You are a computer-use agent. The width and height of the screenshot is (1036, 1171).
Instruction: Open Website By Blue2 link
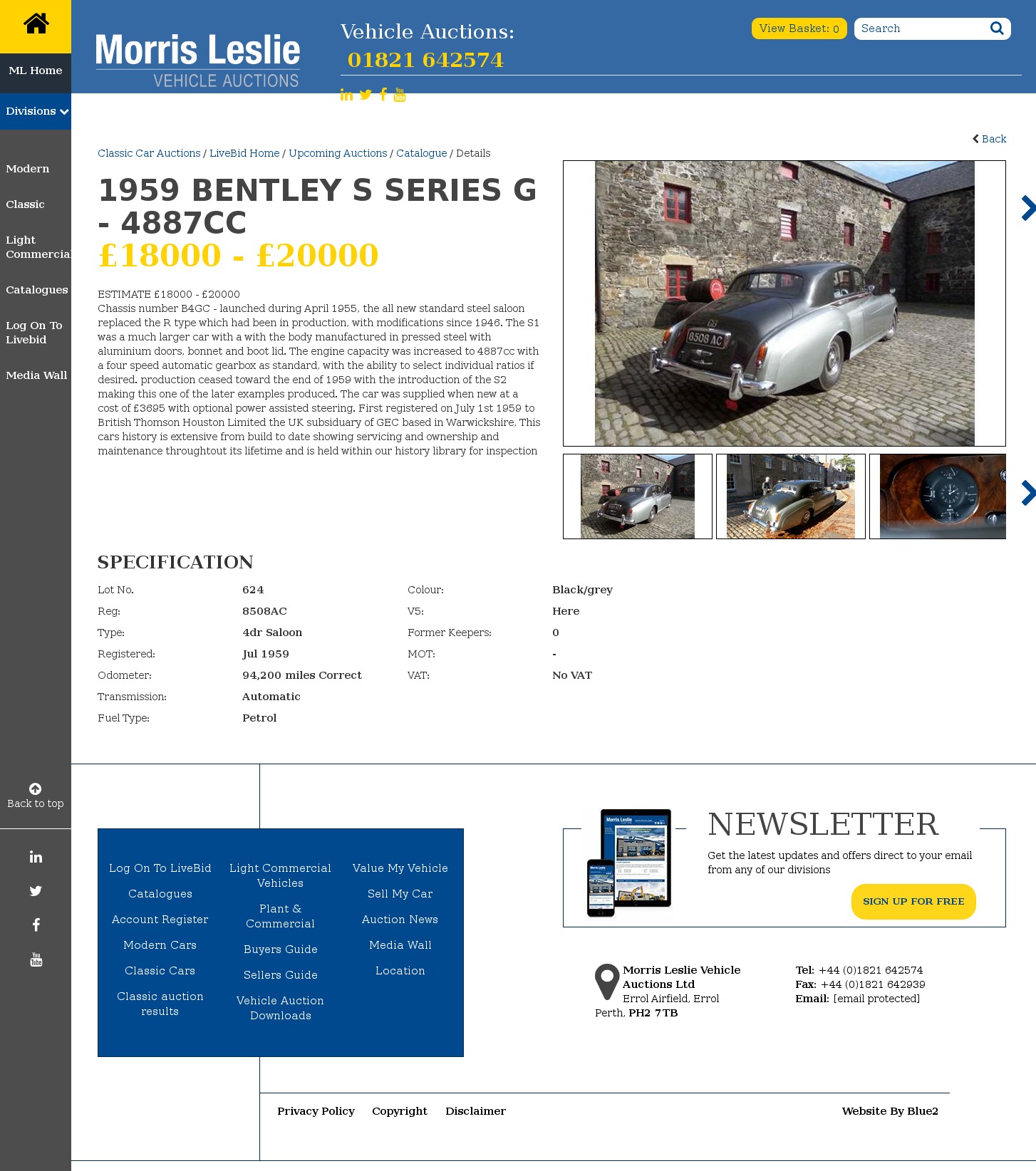point(890,1111)
